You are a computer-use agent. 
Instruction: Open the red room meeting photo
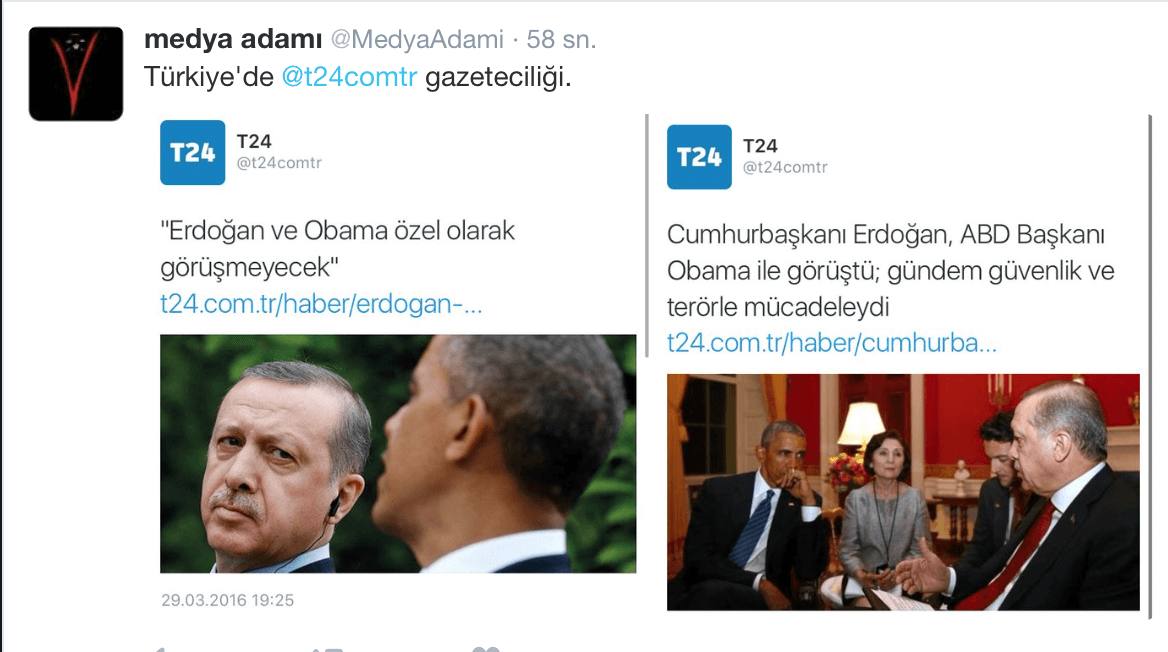click(903, 493)
